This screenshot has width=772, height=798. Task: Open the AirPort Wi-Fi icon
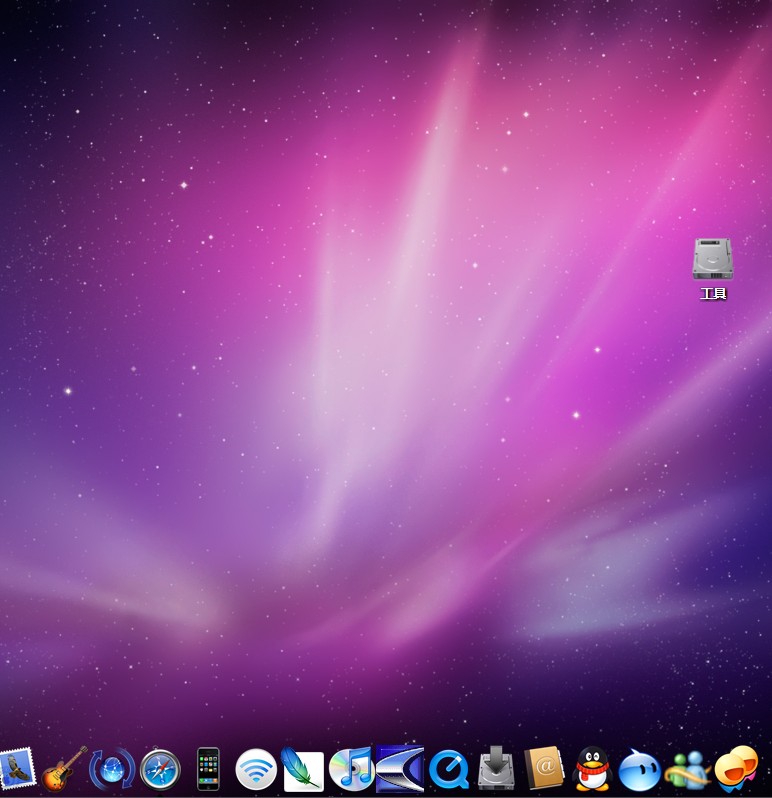256,770
